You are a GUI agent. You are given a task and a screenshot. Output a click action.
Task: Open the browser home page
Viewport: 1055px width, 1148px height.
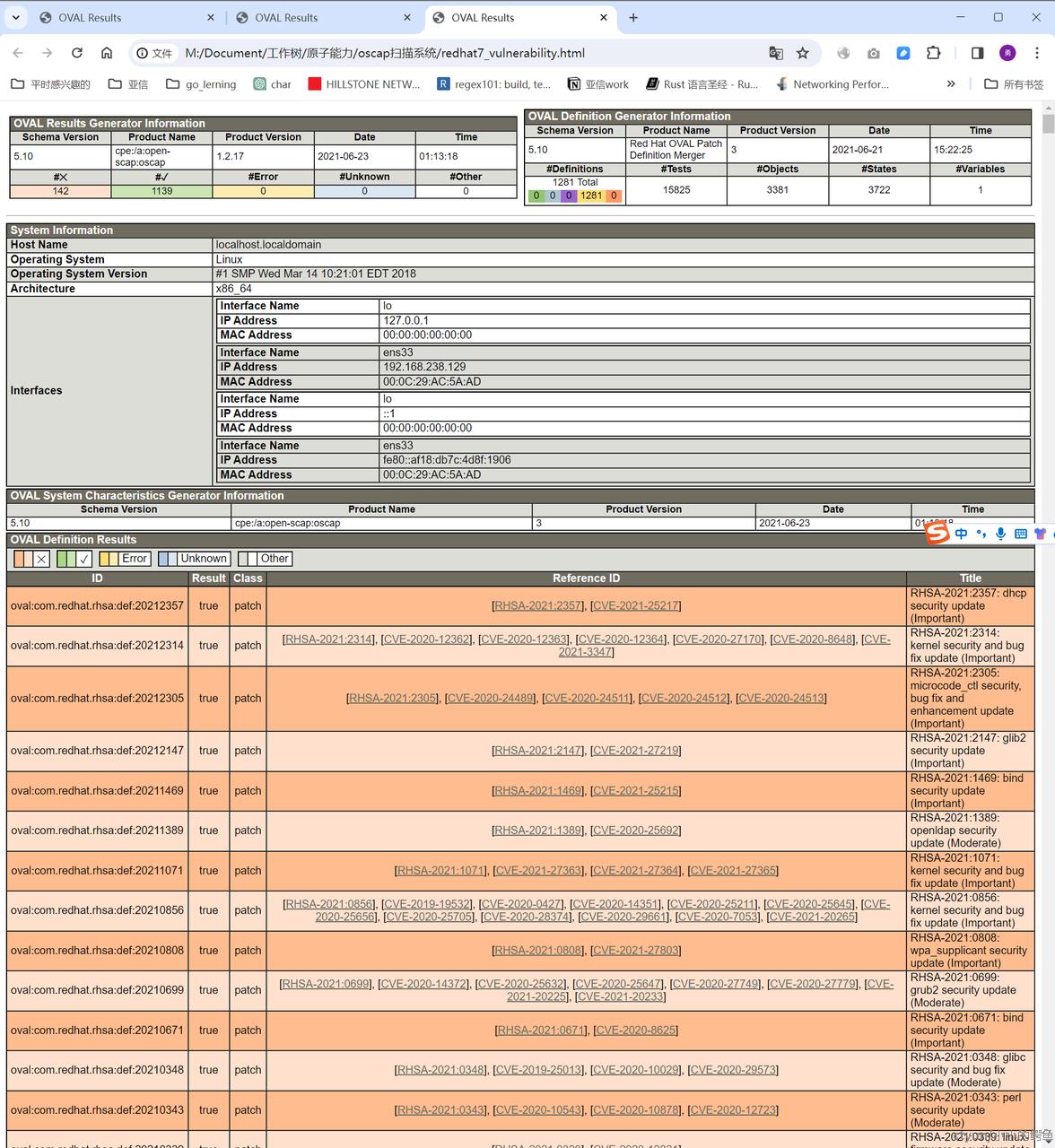coord(107,53)
